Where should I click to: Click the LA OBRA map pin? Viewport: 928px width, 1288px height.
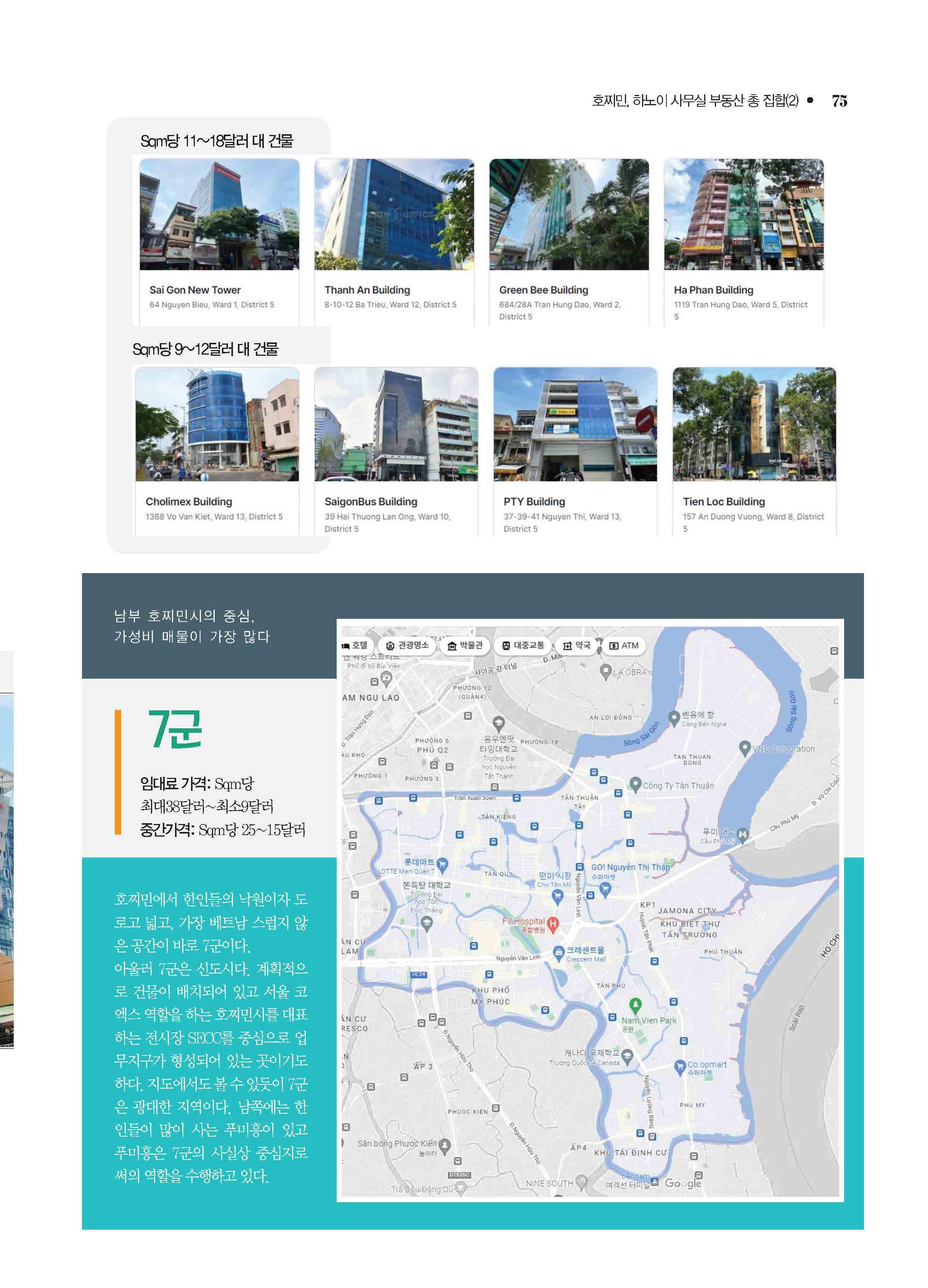[606, 671]
